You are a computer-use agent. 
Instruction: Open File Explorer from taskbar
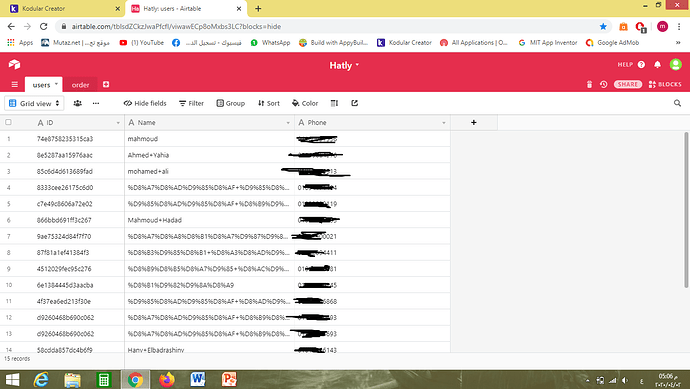(73, 379)
